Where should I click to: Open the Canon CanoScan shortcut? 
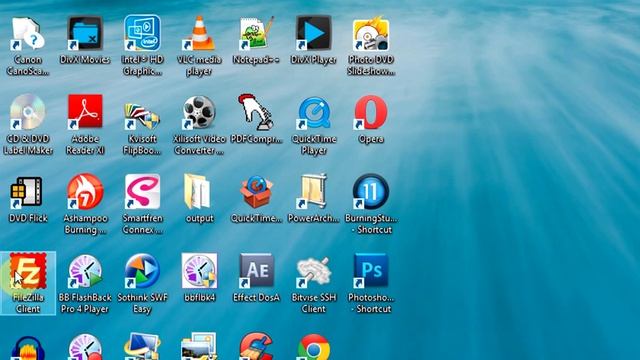pos(28,33)
